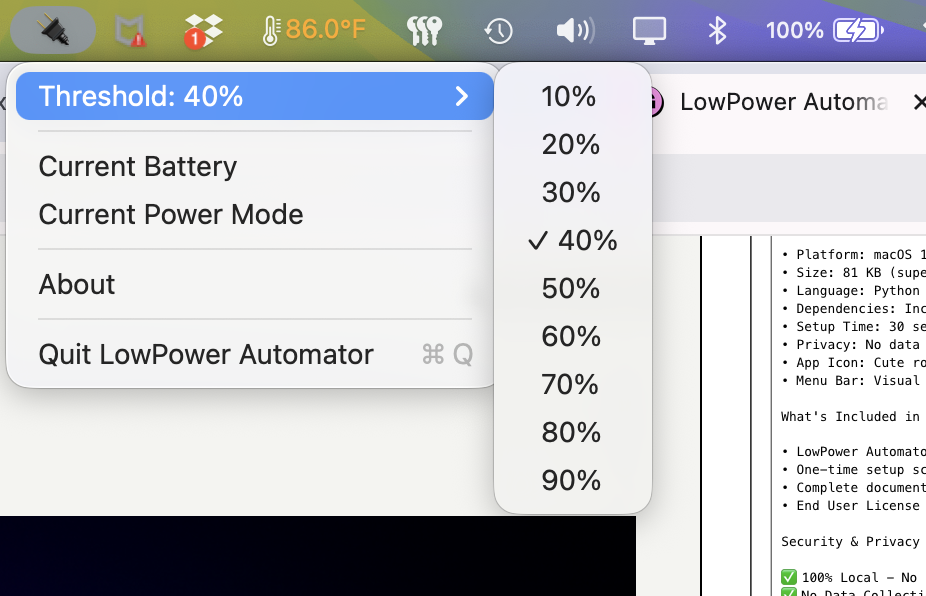Click the Screen Mirroring display icon
926x596 pixels.
click(649, 30)
